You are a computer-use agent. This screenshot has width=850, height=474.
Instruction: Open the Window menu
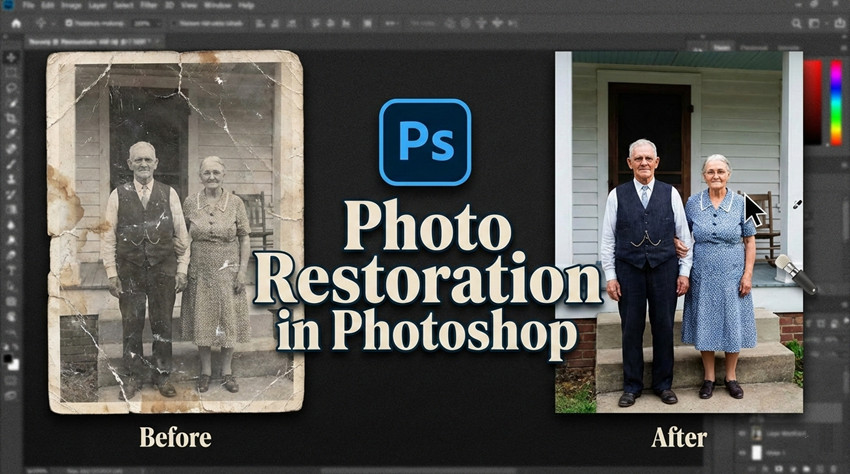(217, 5)
